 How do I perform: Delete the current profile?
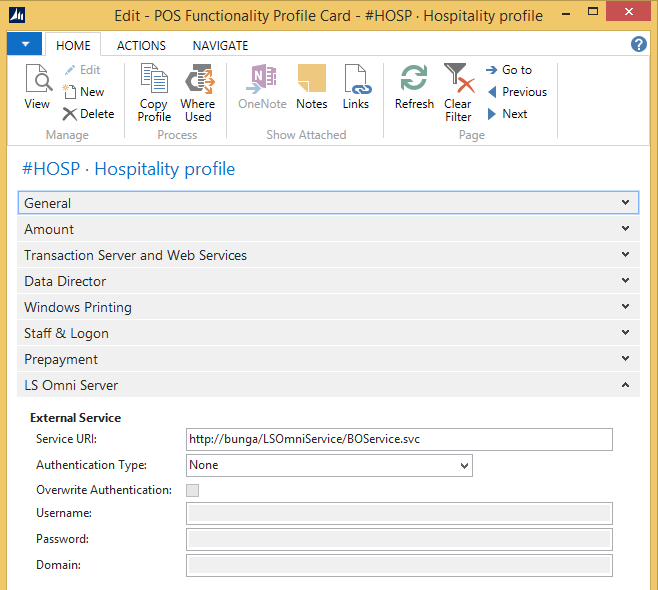click(x=88, y=114)
